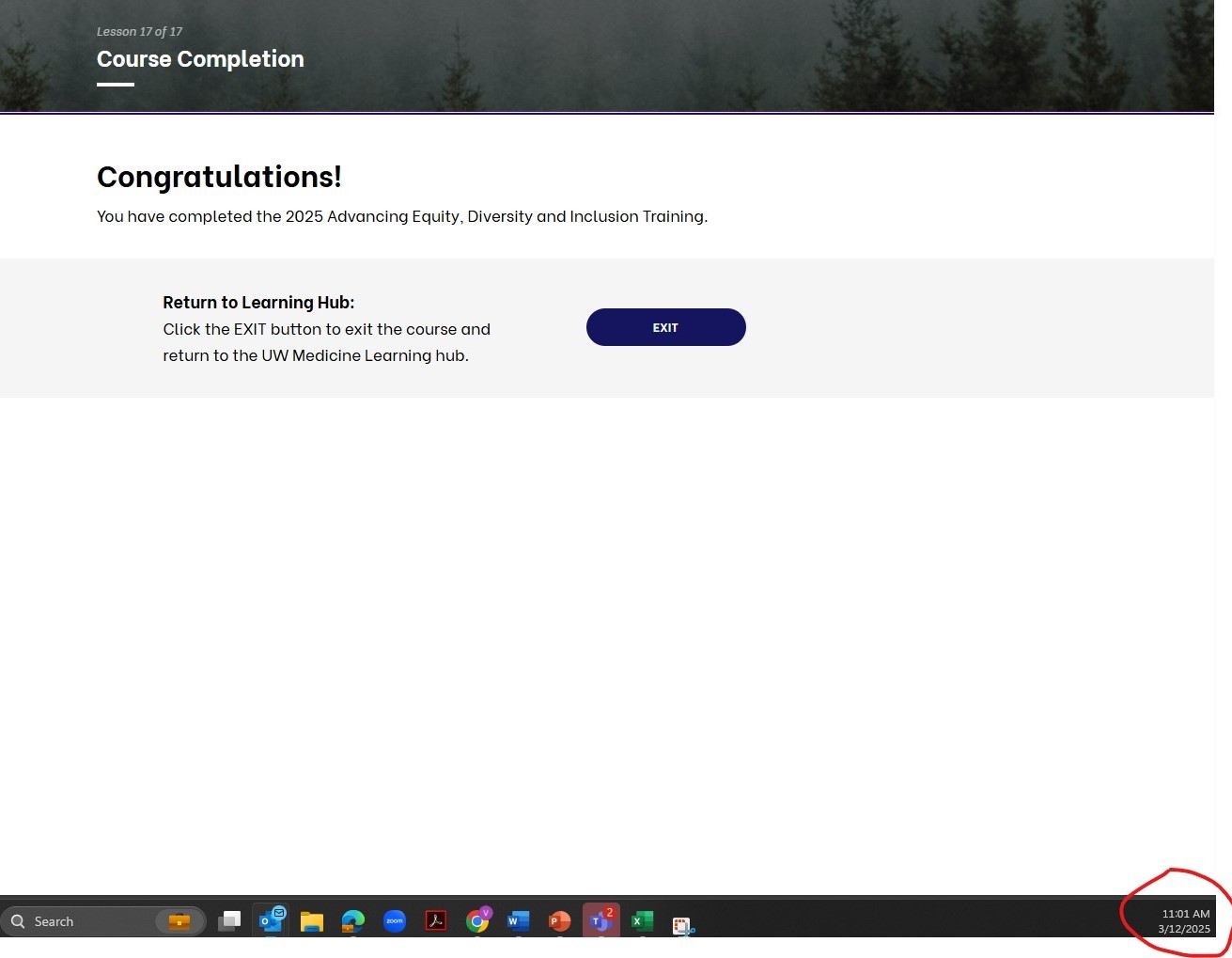Click the Congratulations! heading
Image resolution: width=1232 pixels, height=958 pixels.
click(x=219, y=177)
